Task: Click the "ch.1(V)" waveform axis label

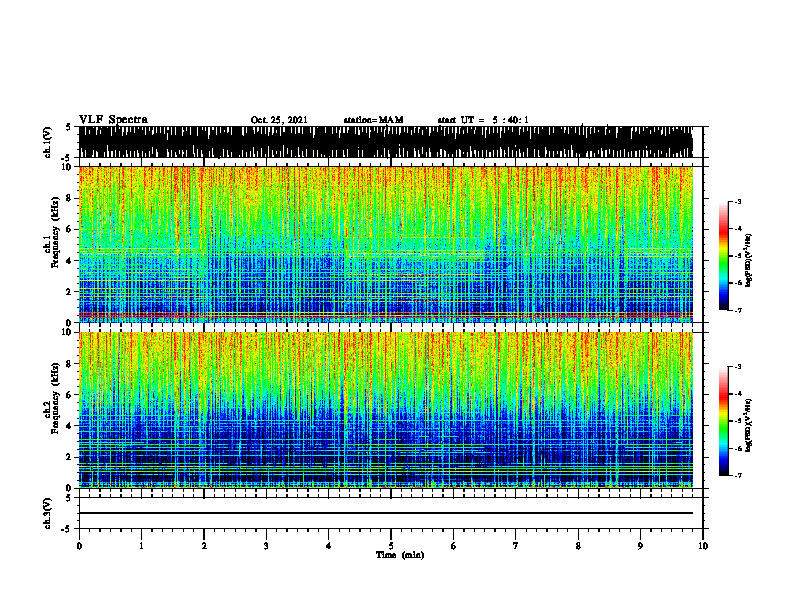Action: coord(47,142)
